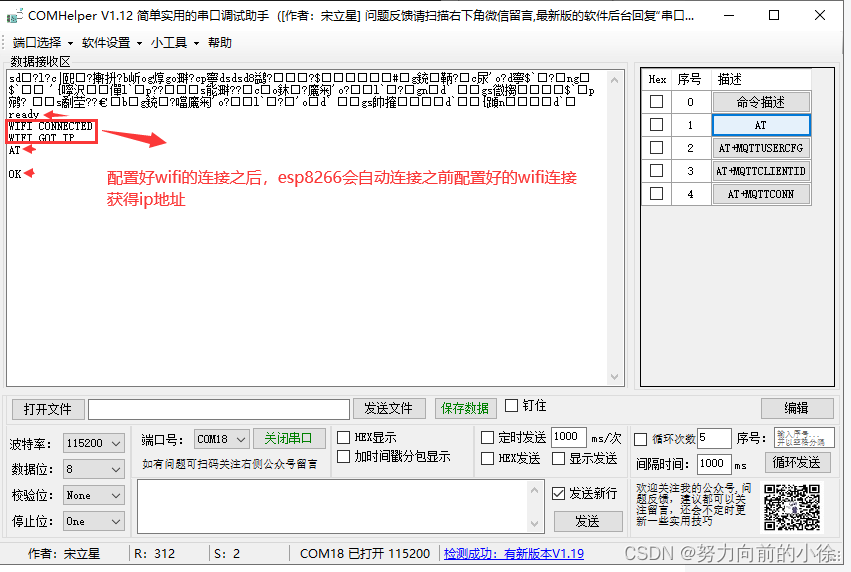This screenshot has height=572, width=851.
Task: Click receive area scrollbar down arrow
Action: click(x=614, y=377)
